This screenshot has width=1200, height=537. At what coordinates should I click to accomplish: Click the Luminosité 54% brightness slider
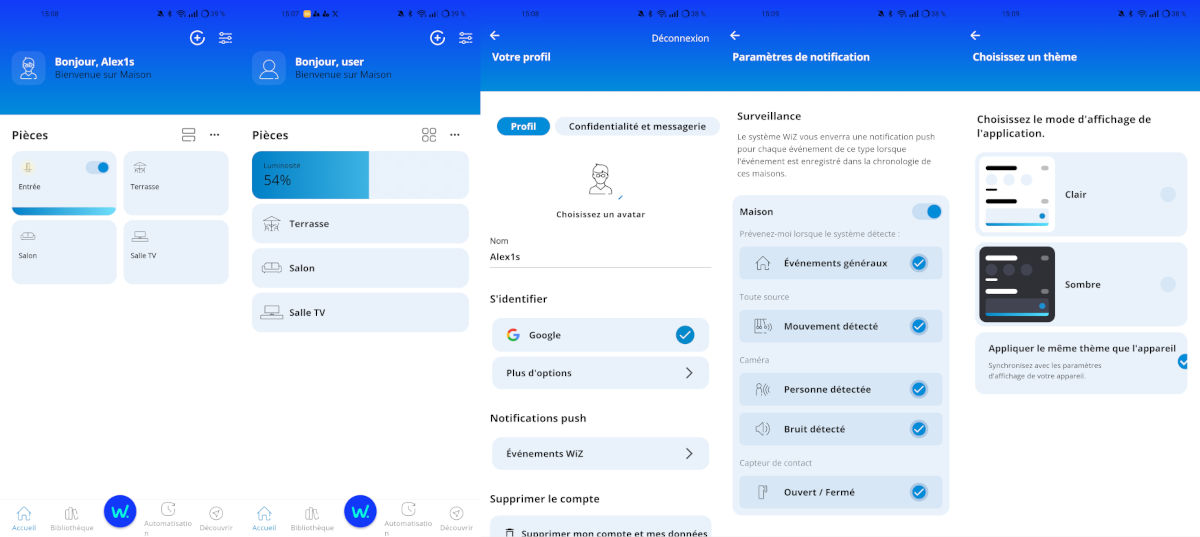[x=360, y=175]
